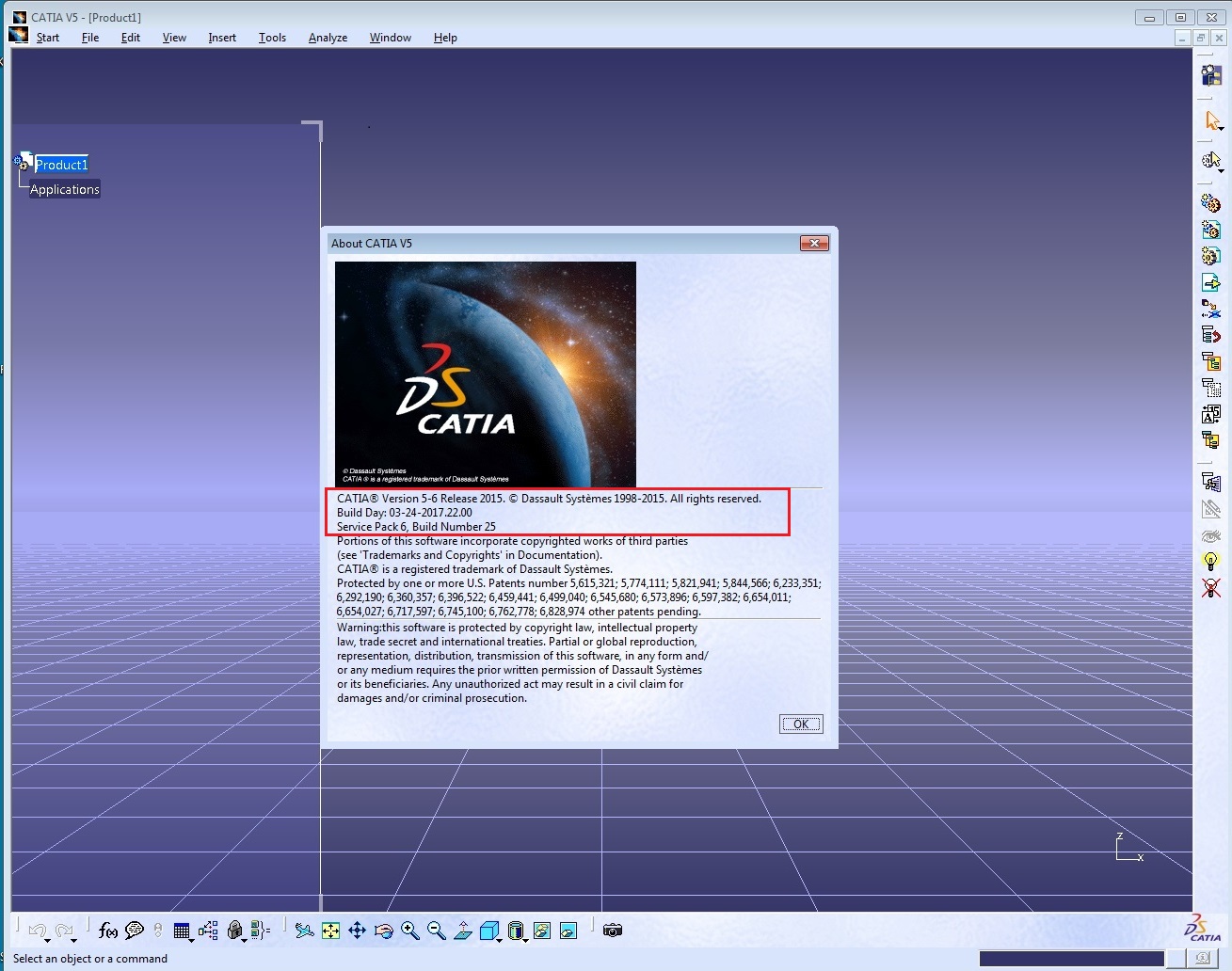The width and height of the screenshot is (1232, 971).
Task: Click the crossed-out red icon in right toolbar
Action: 1211,588
